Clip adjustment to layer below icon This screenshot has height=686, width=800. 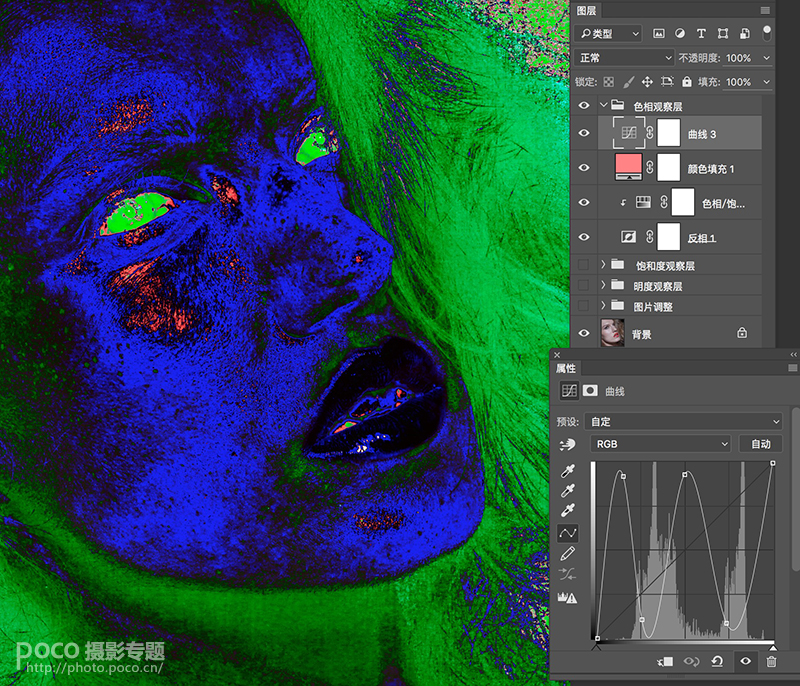click(x=664, y=662)
